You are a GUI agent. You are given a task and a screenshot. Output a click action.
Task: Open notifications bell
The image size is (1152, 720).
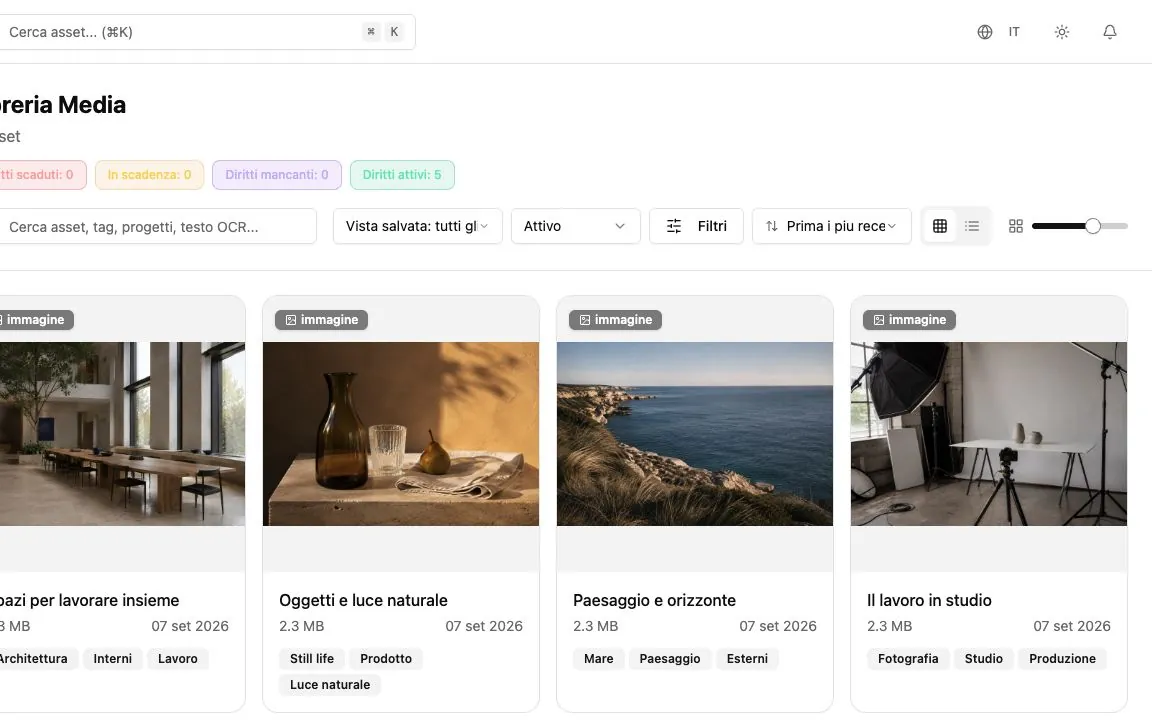pos(1109,32)
